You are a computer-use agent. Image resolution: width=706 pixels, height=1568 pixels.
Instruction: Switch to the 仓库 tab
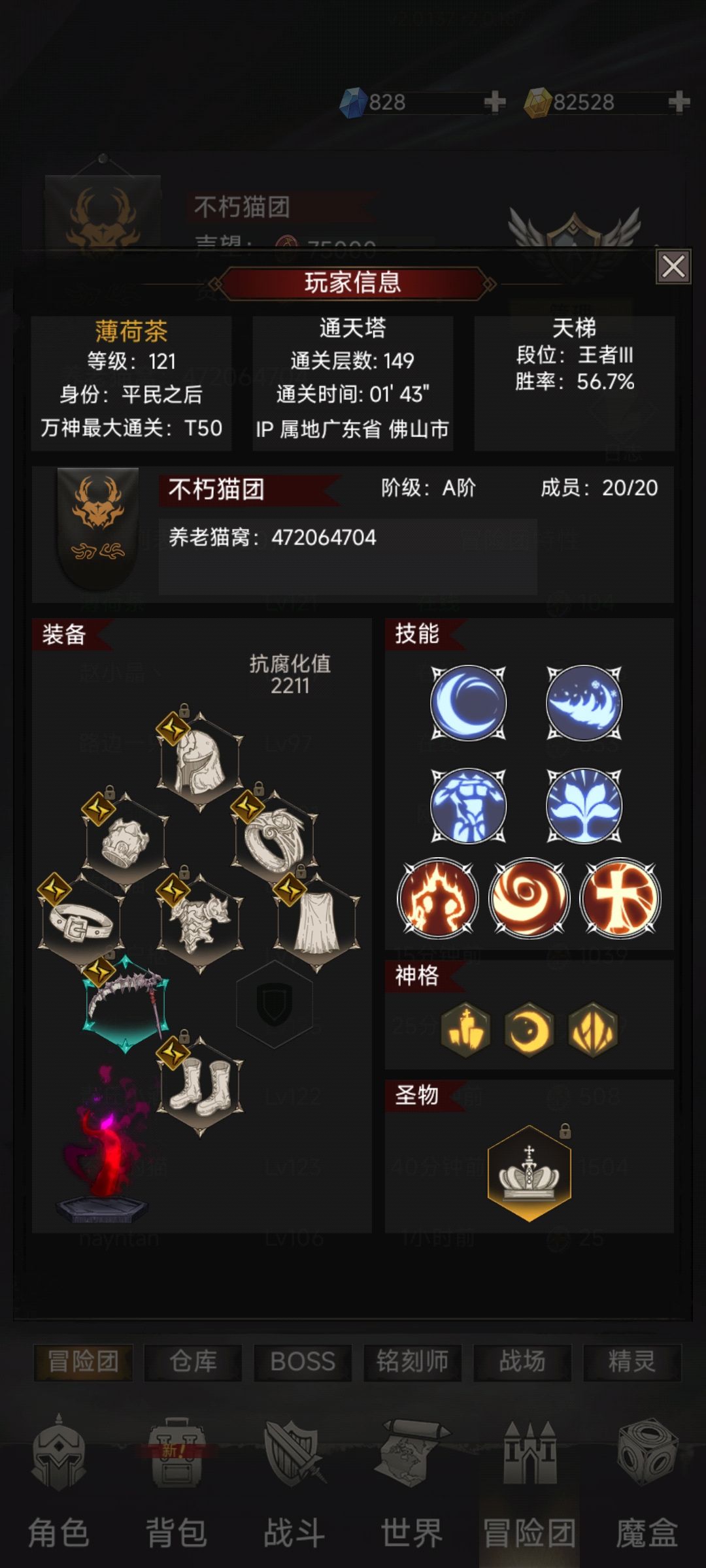point(193,1362)
